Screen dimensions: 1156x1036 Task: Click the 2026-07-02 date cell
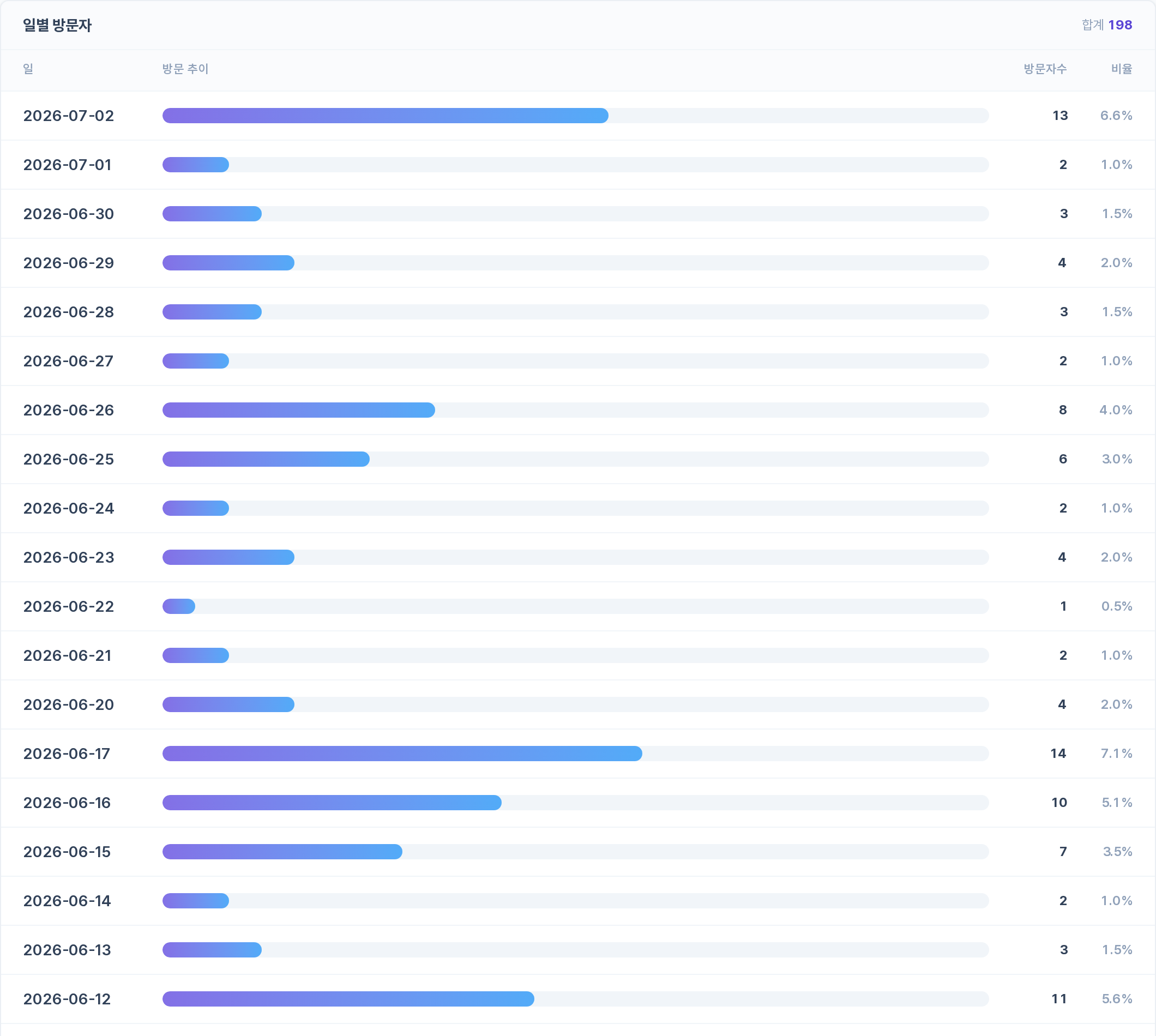(68, 116)
